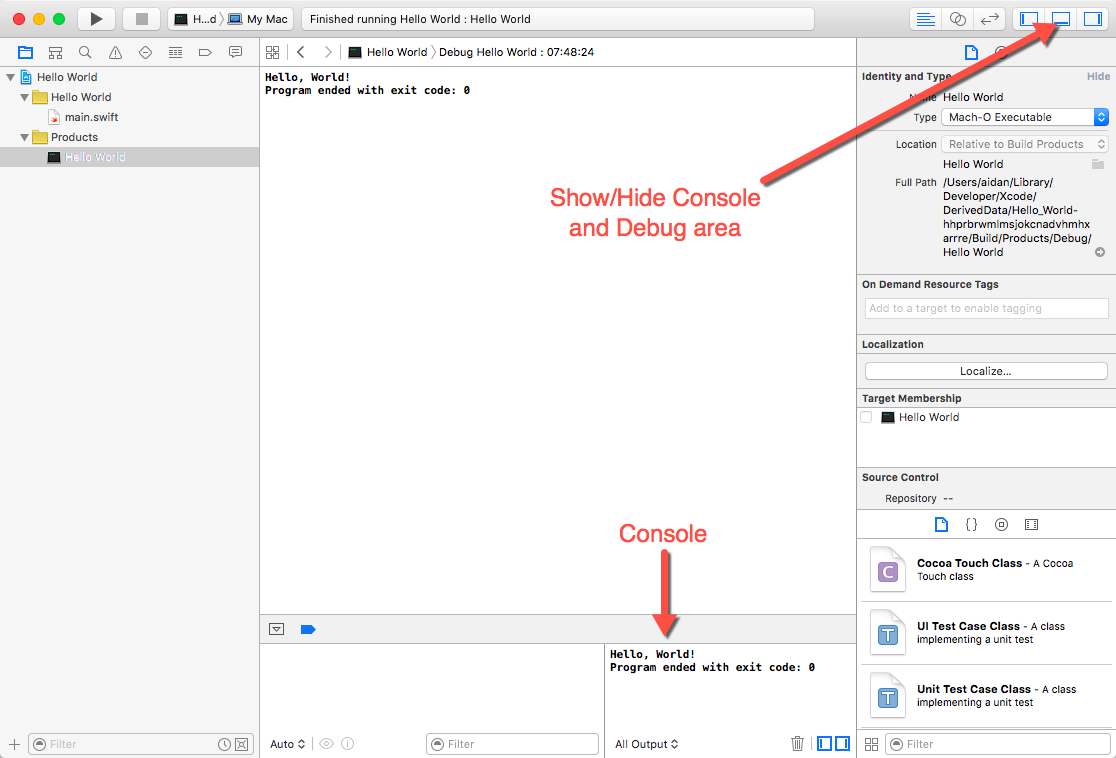Screen dimensions: 1116x758
Task: Toggle the Navigator panel
Action: coord(1029,19)
